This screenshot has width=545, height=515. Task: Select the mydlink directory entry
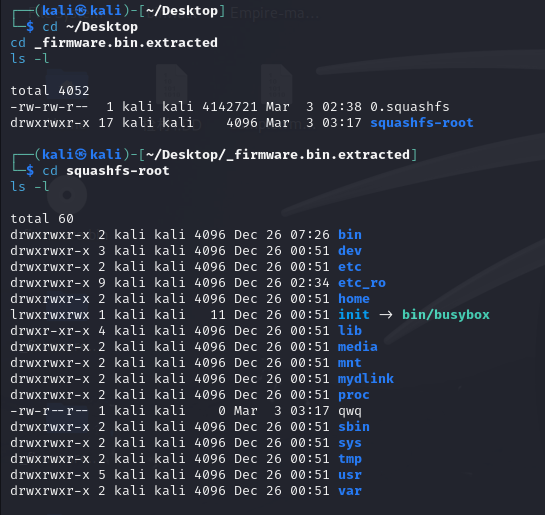366,378
